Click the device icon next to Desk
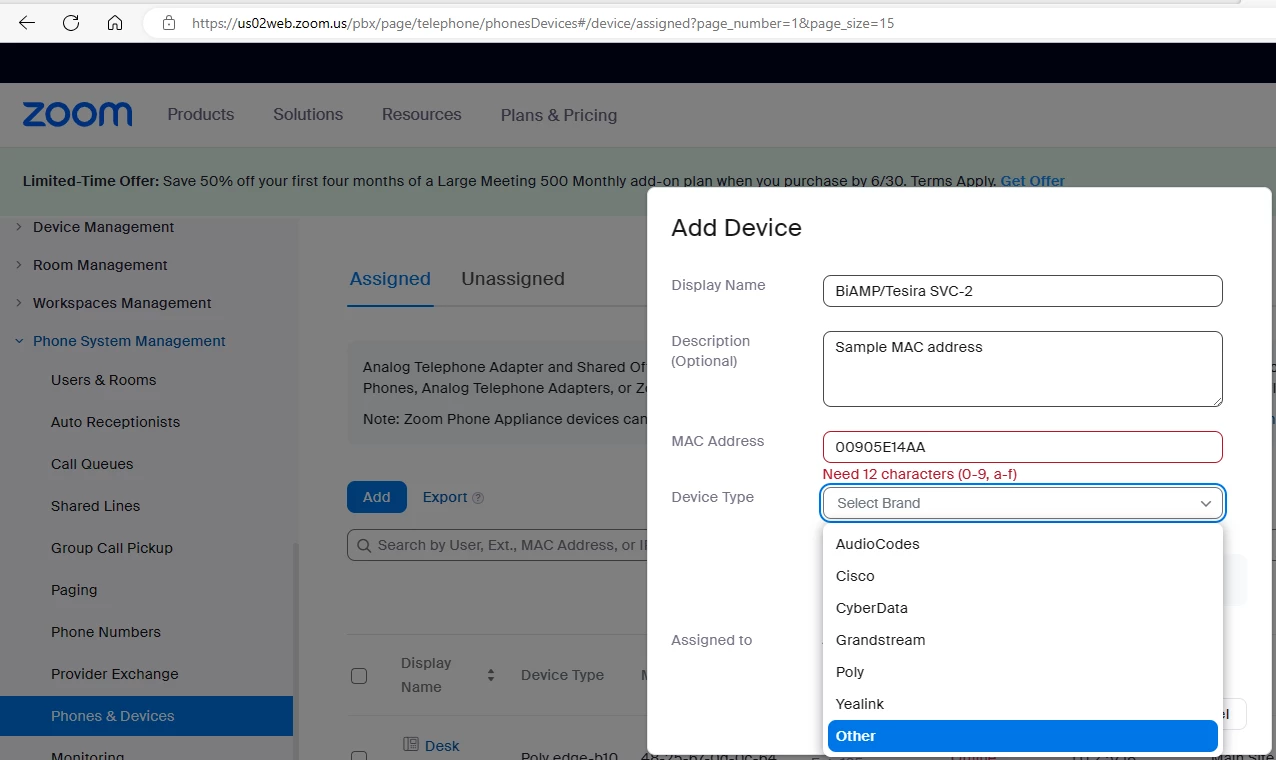The image size is (1276, 760). pos(411,745)
